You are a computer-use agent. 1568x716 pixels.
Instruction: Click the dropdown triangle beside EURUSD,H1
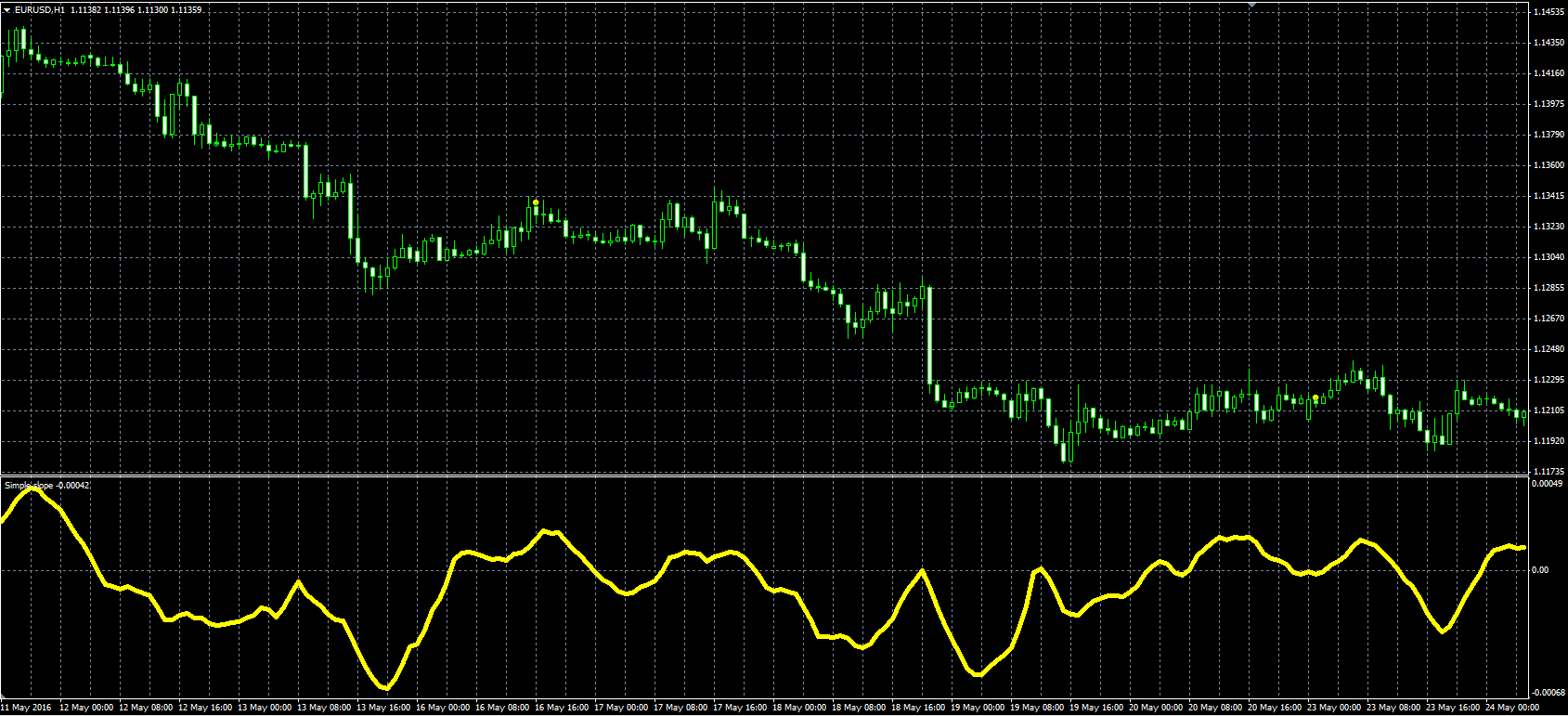7,9
